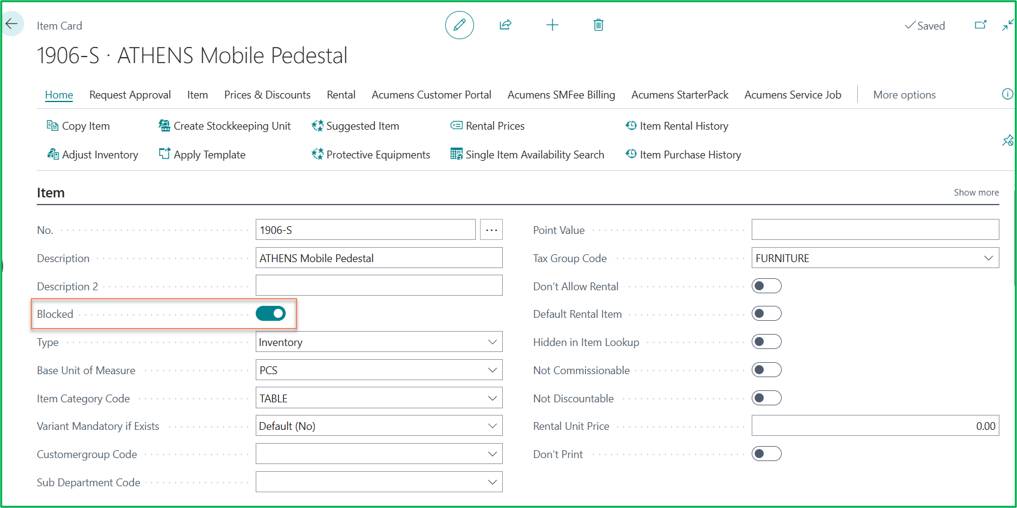Open the Item menu tab

[198, 95]
